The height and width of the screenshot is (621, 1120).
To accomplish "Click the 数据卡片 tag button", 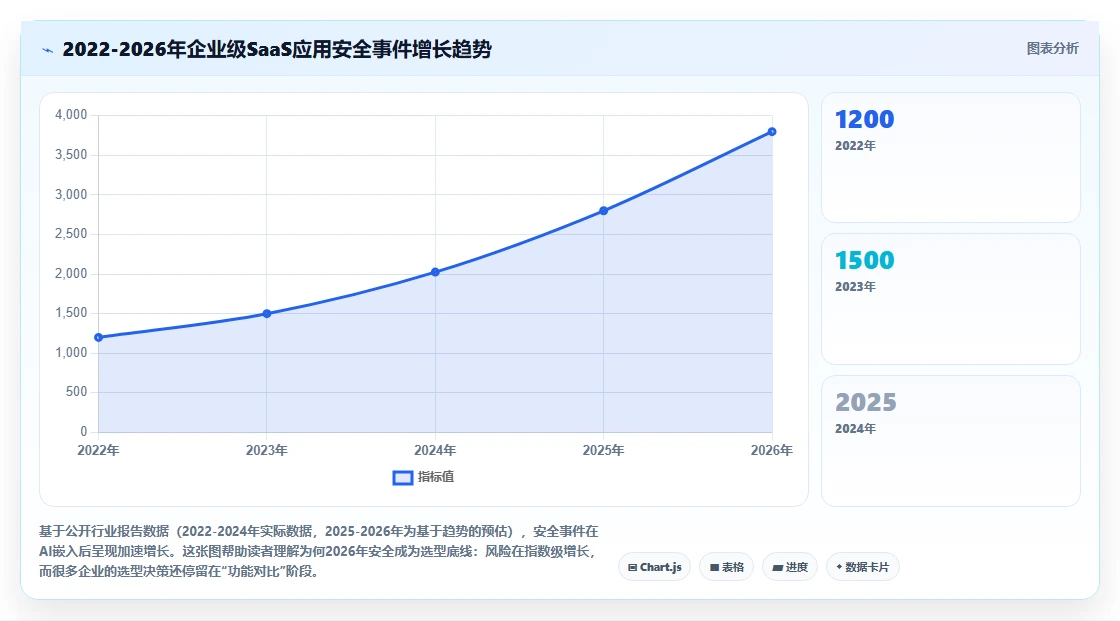I will [863, 567].
